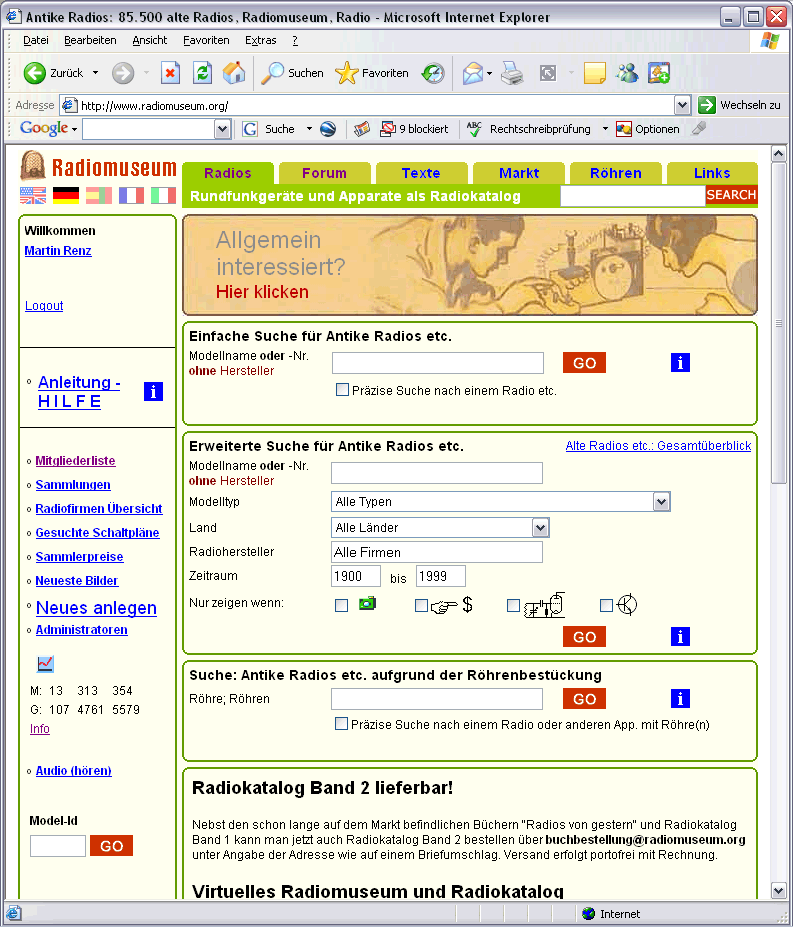
Task: Click the vertical scrollbar down arrow
Action: [779, 890]
